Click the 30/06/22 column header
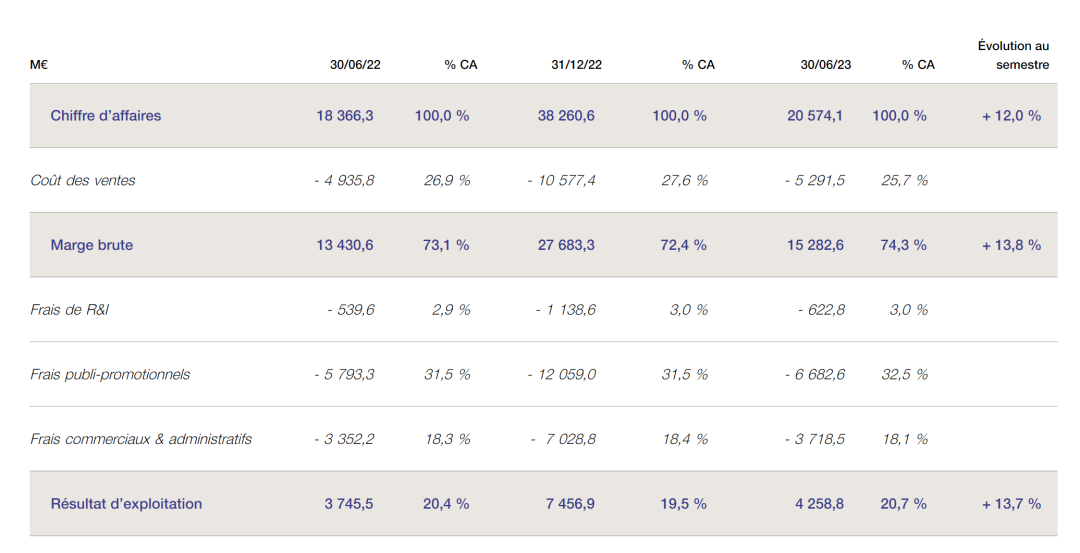The width and height of the screenshot is (1080, 553). (355, 65)
